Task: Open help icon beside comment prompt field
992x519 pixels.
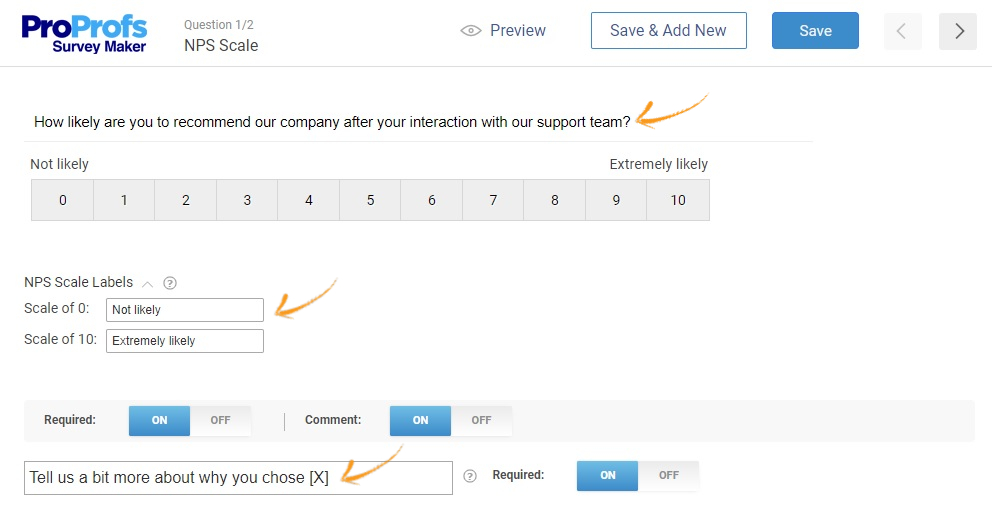Action: pos(470,477)
